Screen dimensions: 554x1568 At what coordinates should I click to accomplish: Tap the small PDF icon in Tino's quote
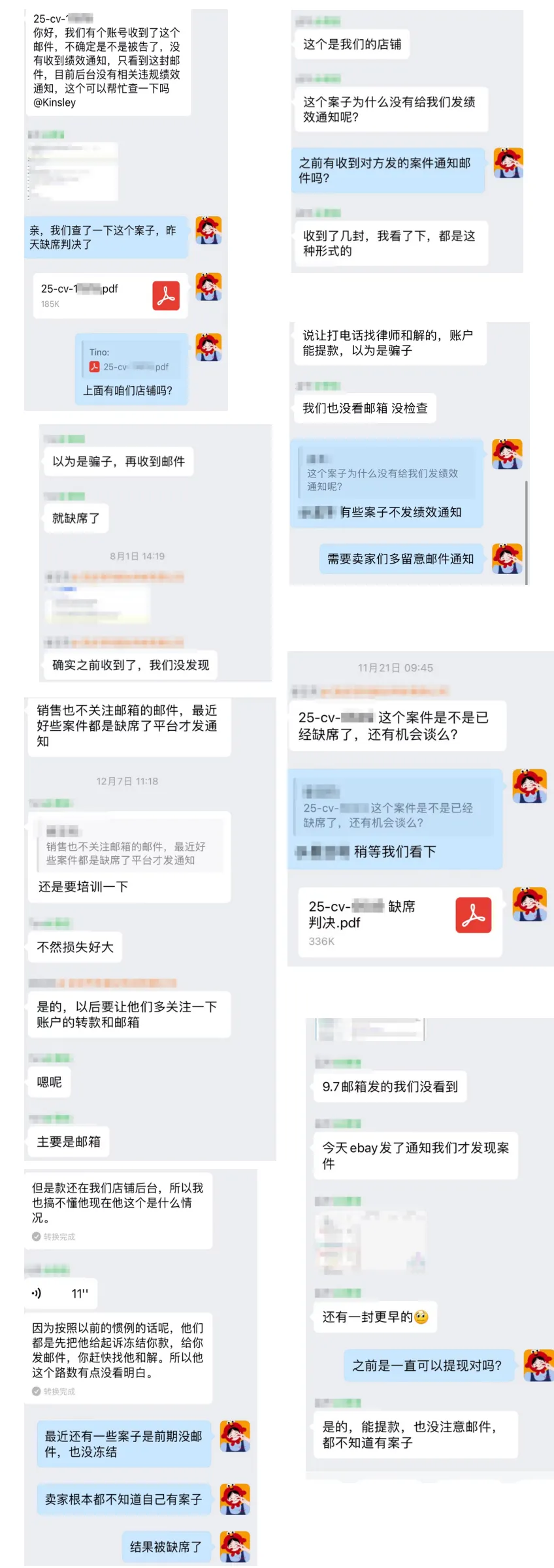tap(95, 367)
